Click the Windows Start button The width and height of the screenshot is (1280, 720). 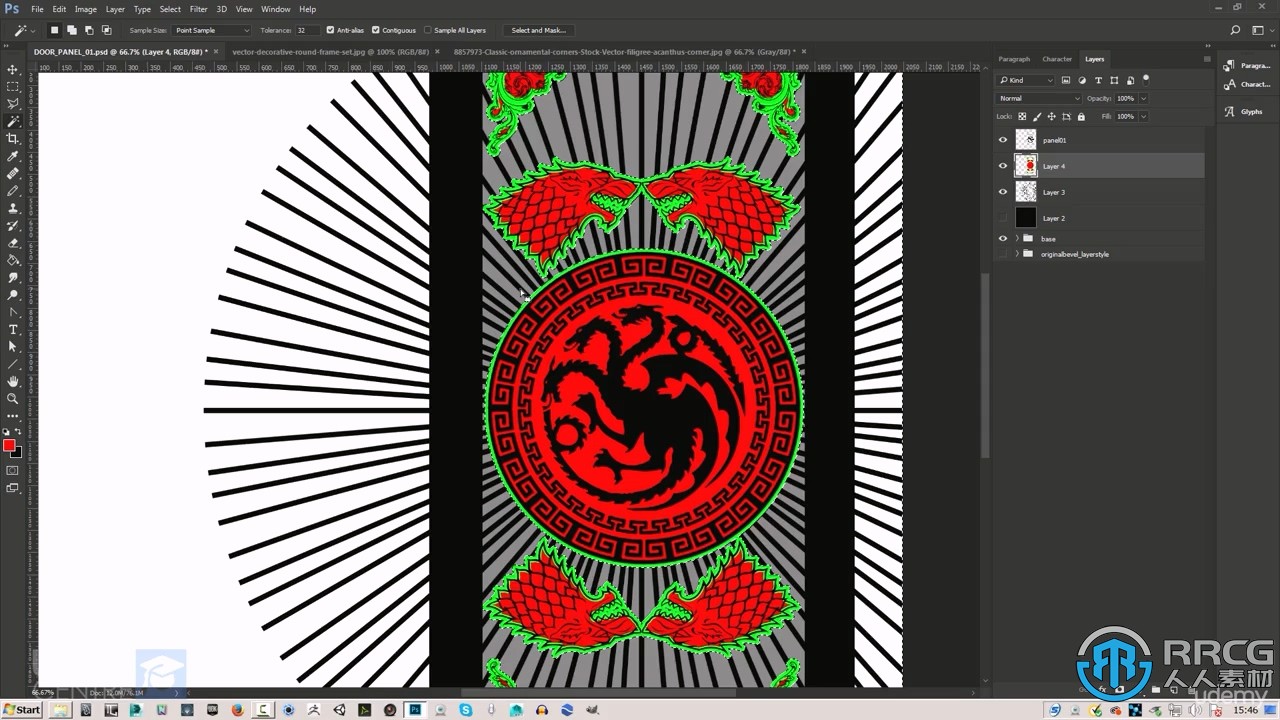pyautogui.click(x=21, y=710)
